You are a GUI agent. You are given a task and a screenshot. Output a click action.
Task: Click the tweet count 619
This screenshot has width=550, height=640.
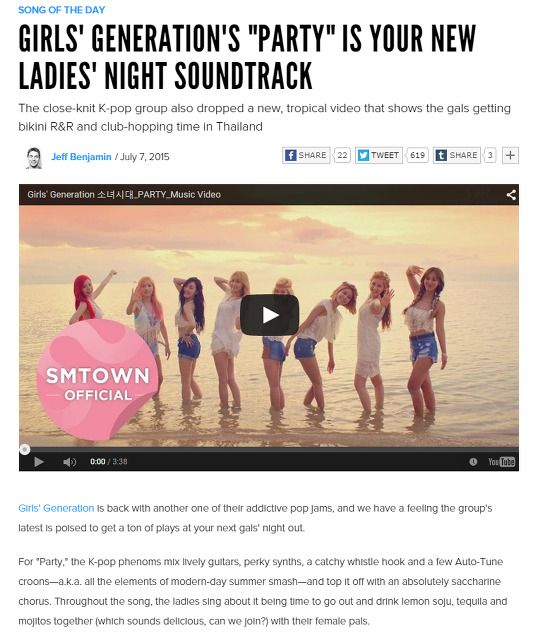pyautogui.click(x=417, y=156)
